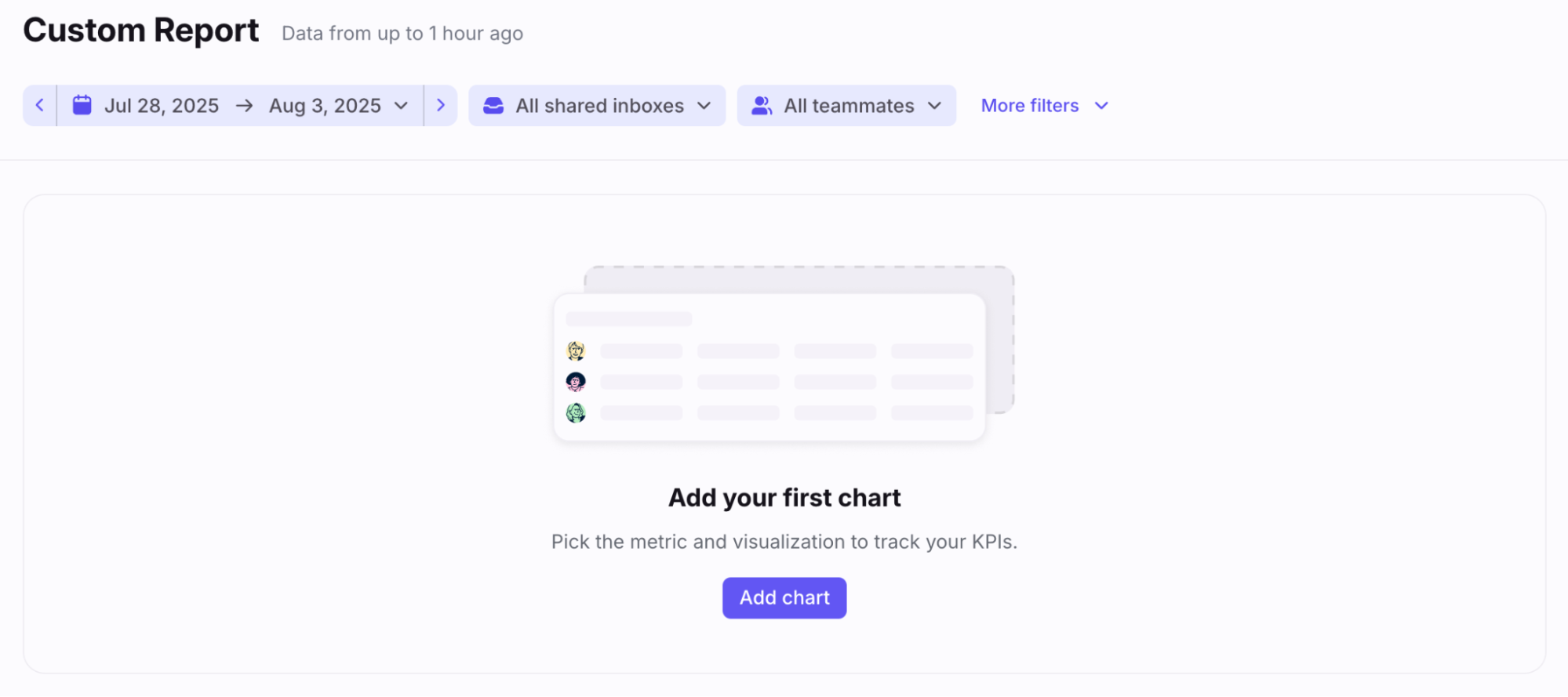Expand the date range chevron

tap(401, 106)
